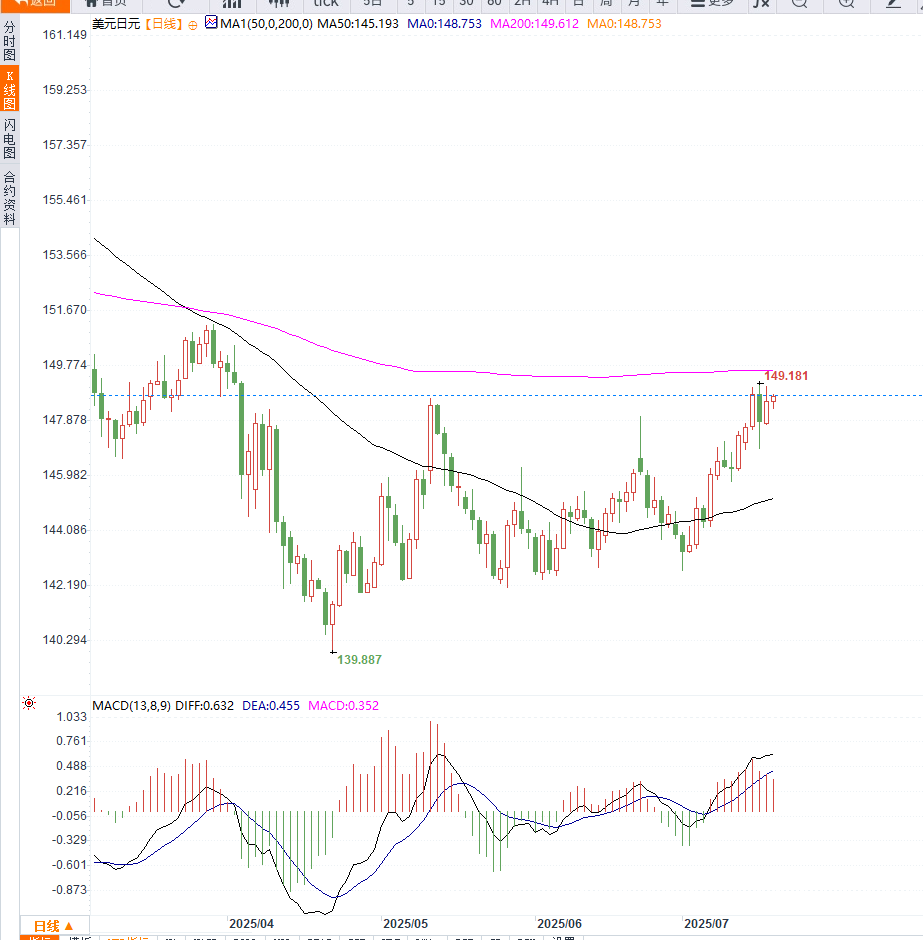Open the 更多 more menu
Viewport: 923px width, 940px height.
pos(712,4)
